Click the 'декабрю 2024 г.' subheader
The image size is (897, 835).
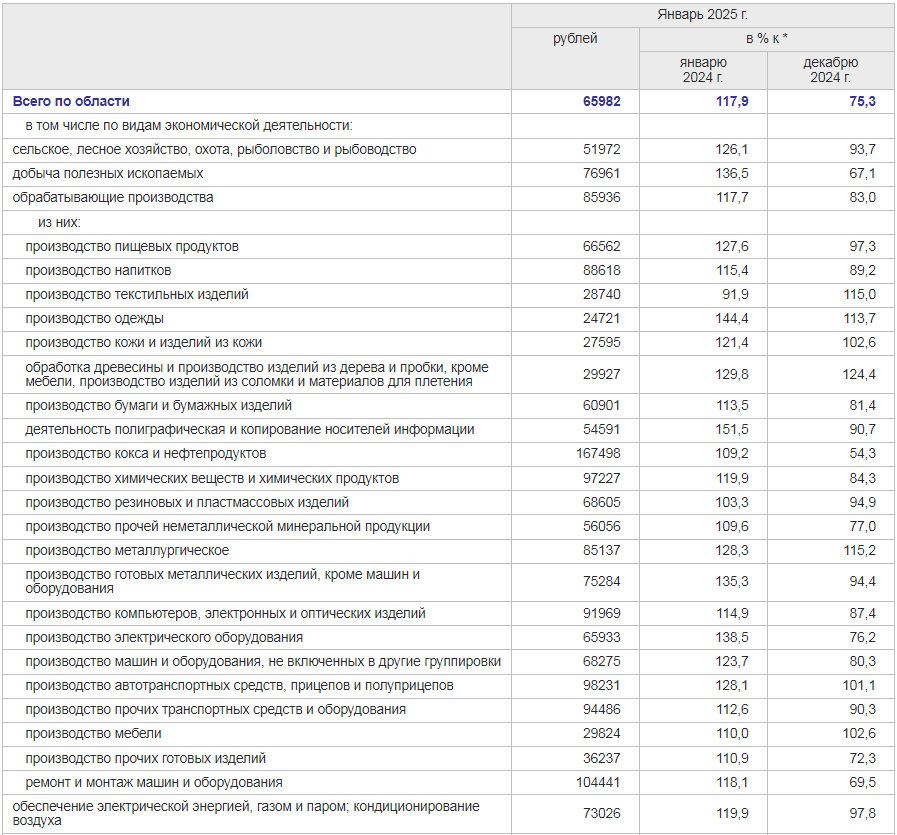pyautogui.click(x=830, y=70)
